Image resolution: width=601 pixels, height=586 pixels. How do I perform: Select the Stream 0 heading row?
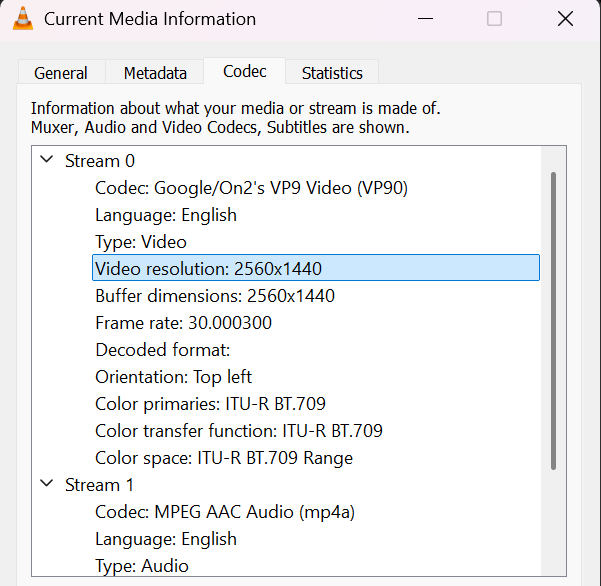(x=100, y=161)
